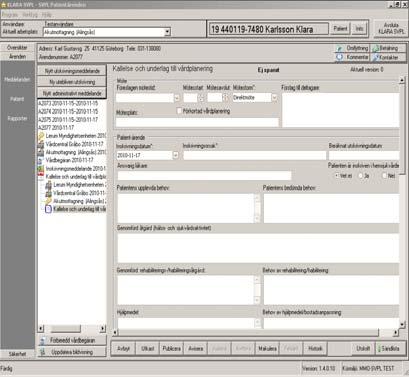The height and width of the screenshot is (377, 409).
Task: Select the Nej radio button
Action: point(385,175)
